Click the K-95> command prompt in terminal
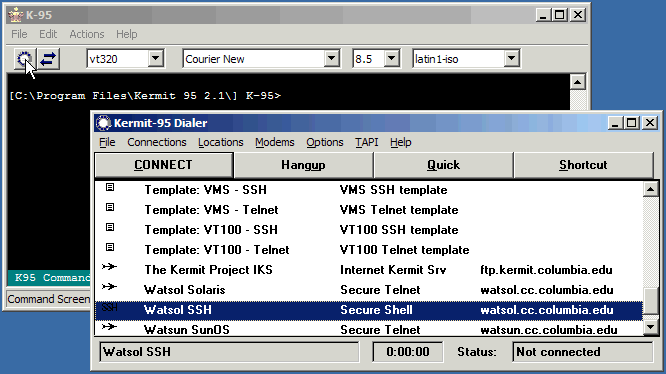 (x=263, y=96)
